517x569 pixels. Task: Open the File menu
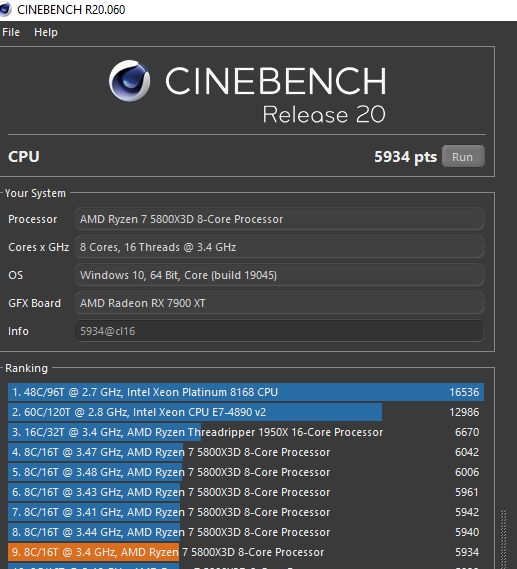[11, 32]
